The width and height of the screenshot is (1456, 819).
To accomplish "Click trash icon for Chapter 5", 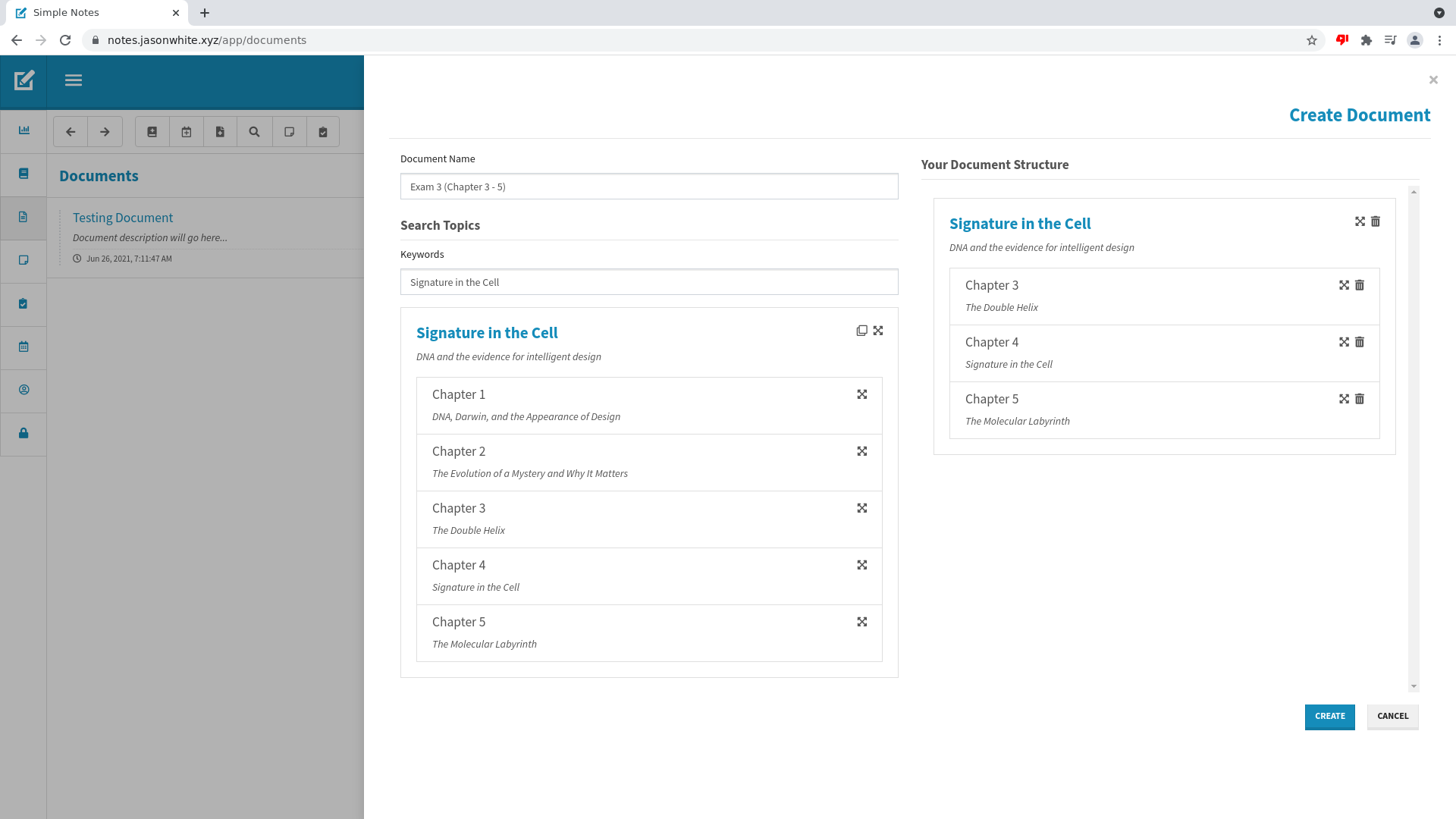I will point(1360,399).
